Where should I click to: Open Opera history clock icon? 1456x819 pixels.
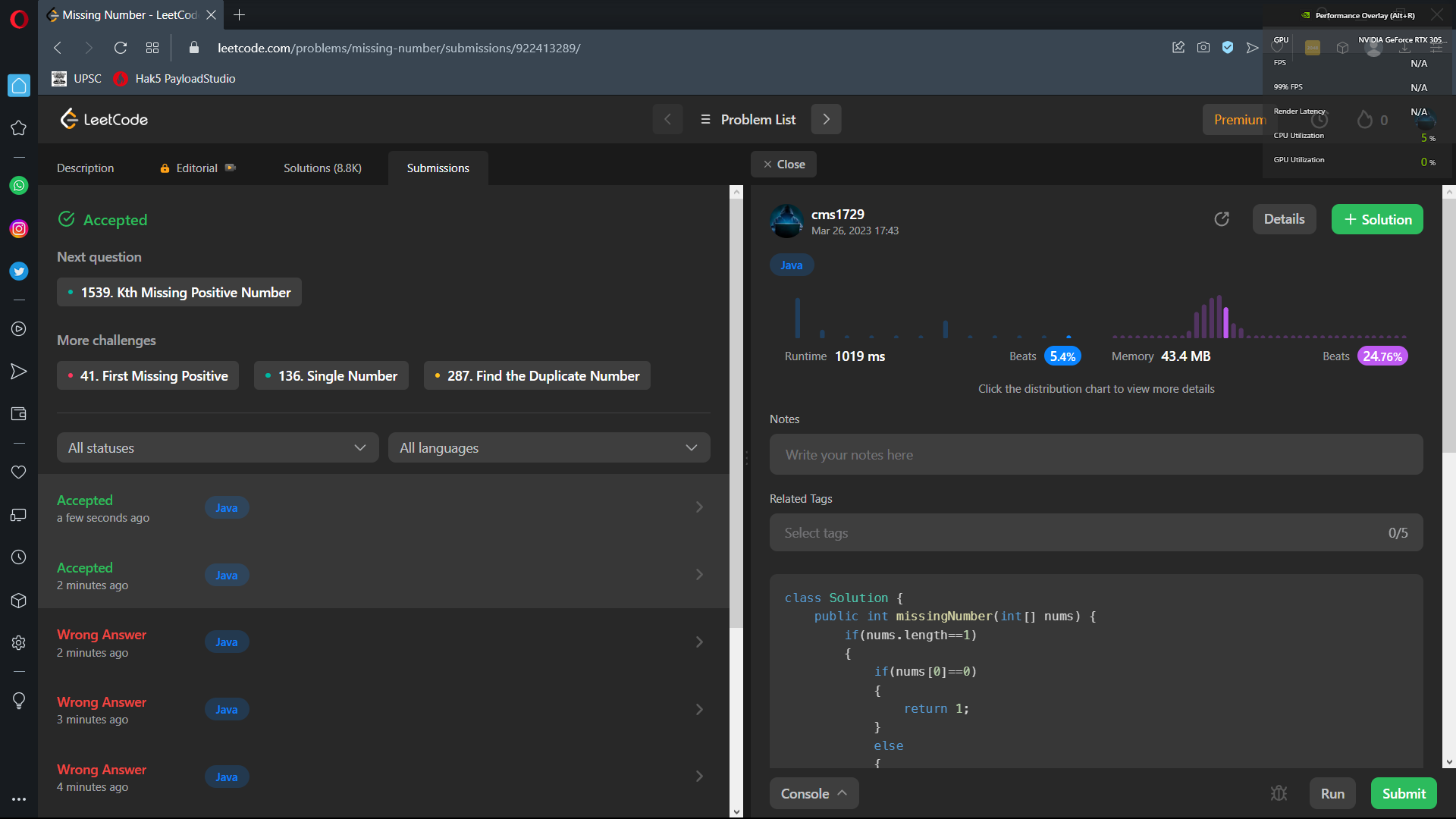pyautogui.click(x=19, y=557)
